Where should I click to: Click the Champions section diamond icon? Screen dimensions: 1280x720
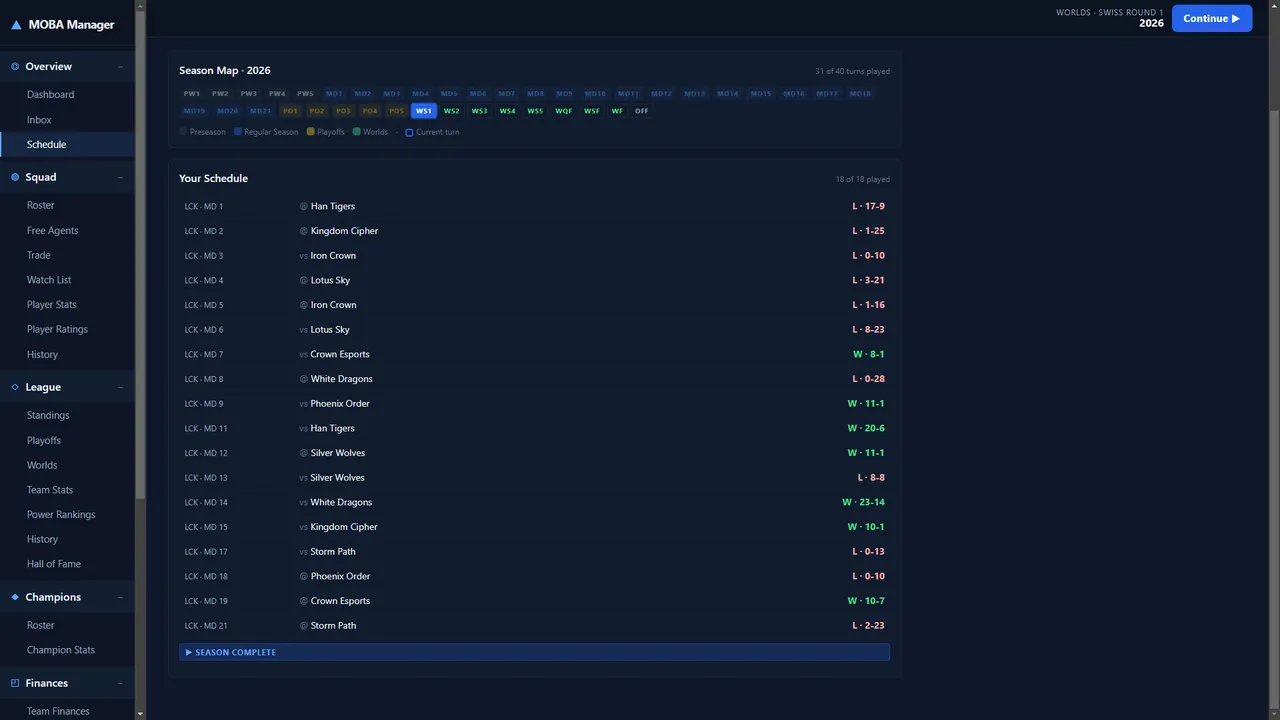15,597
